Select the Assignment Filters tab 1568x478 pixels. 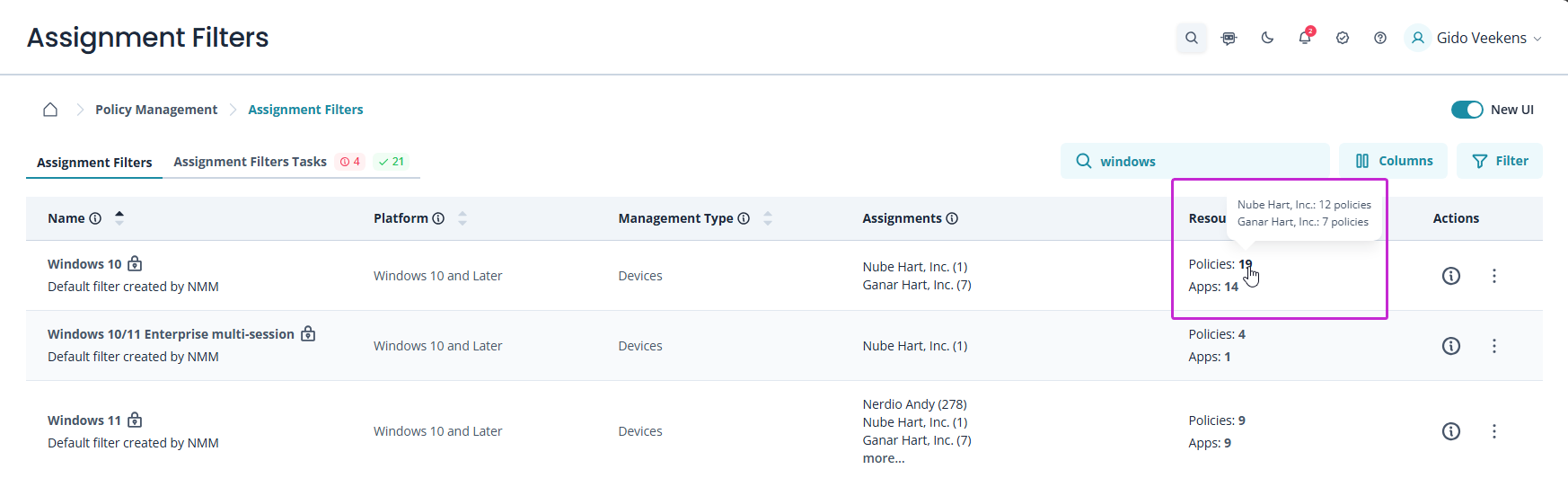coord(94,163)
